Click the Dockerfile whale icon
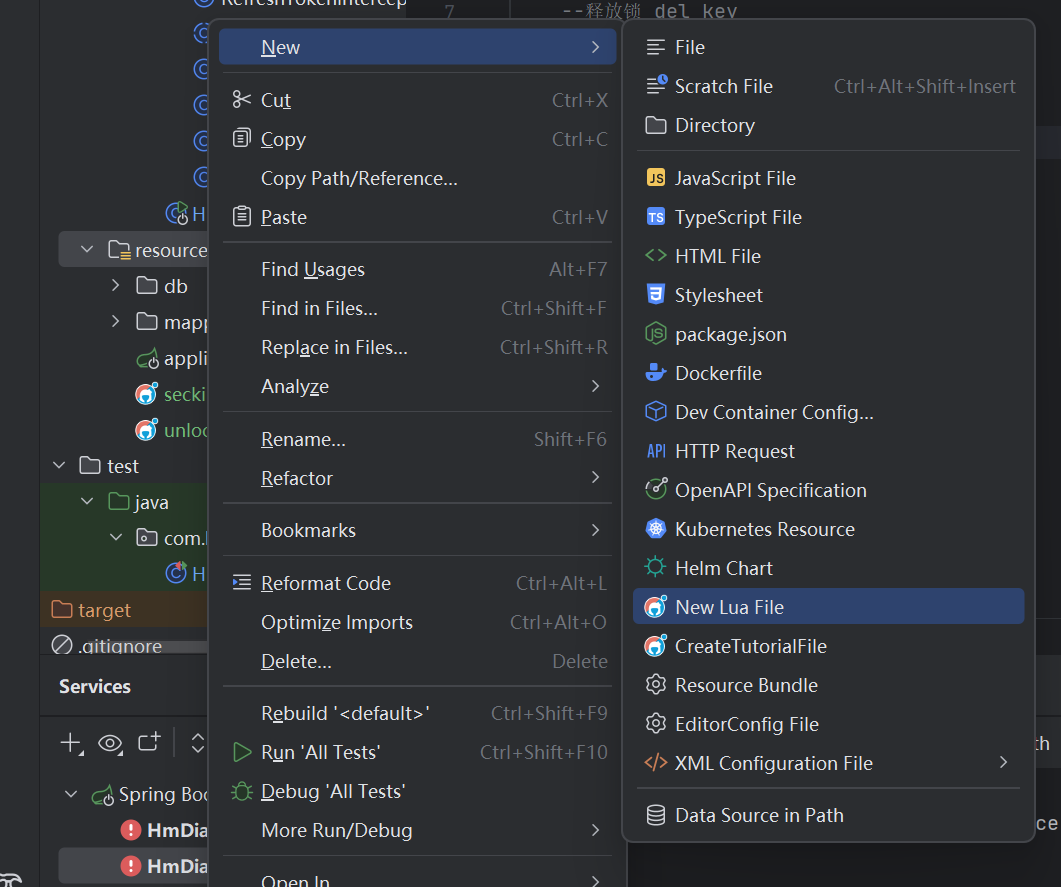Image resolution: width=1061 pixels, height=887 pixels. [x=655, y=372]
